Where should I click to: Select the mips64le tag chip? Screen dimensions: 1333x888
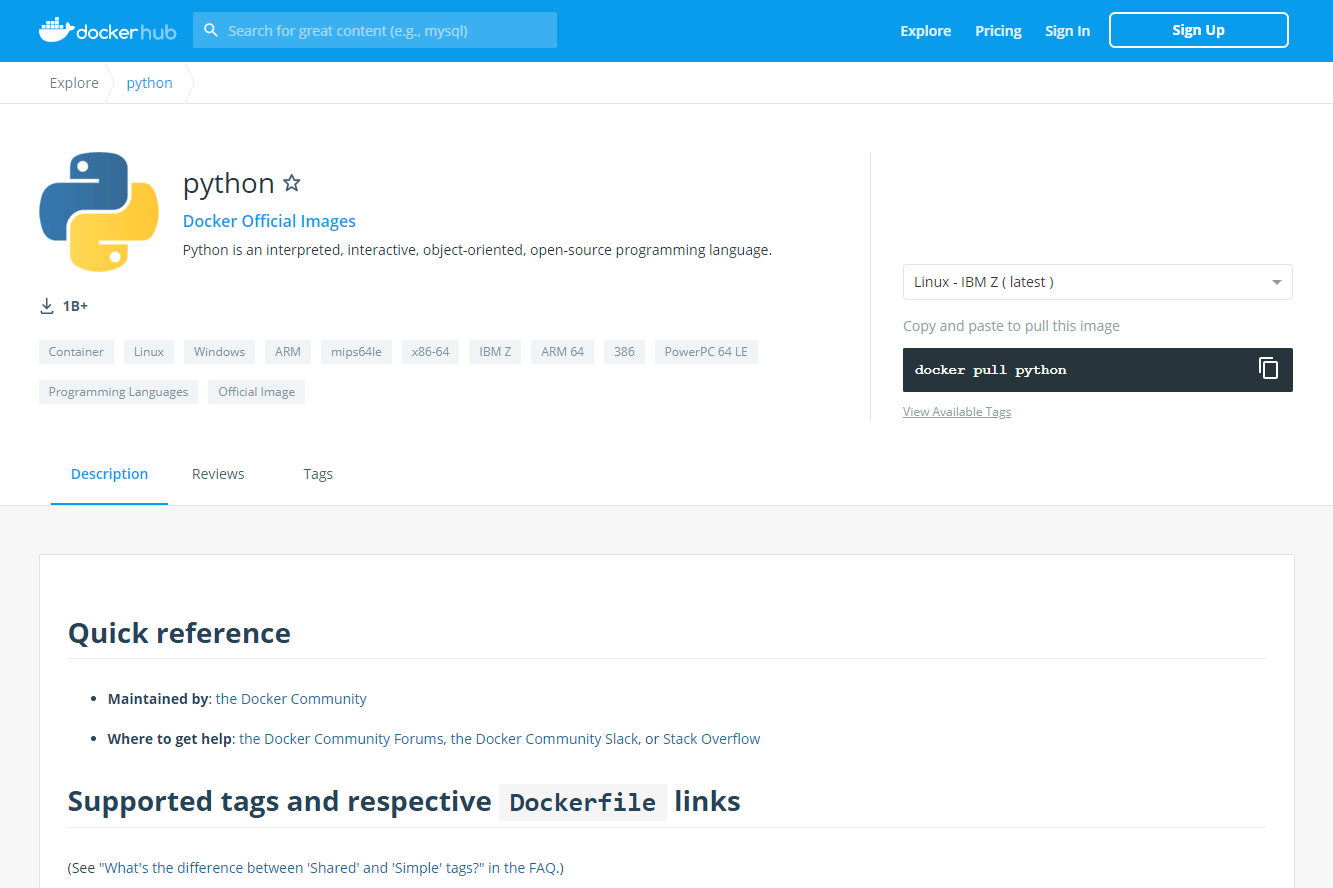pos(356,352)
